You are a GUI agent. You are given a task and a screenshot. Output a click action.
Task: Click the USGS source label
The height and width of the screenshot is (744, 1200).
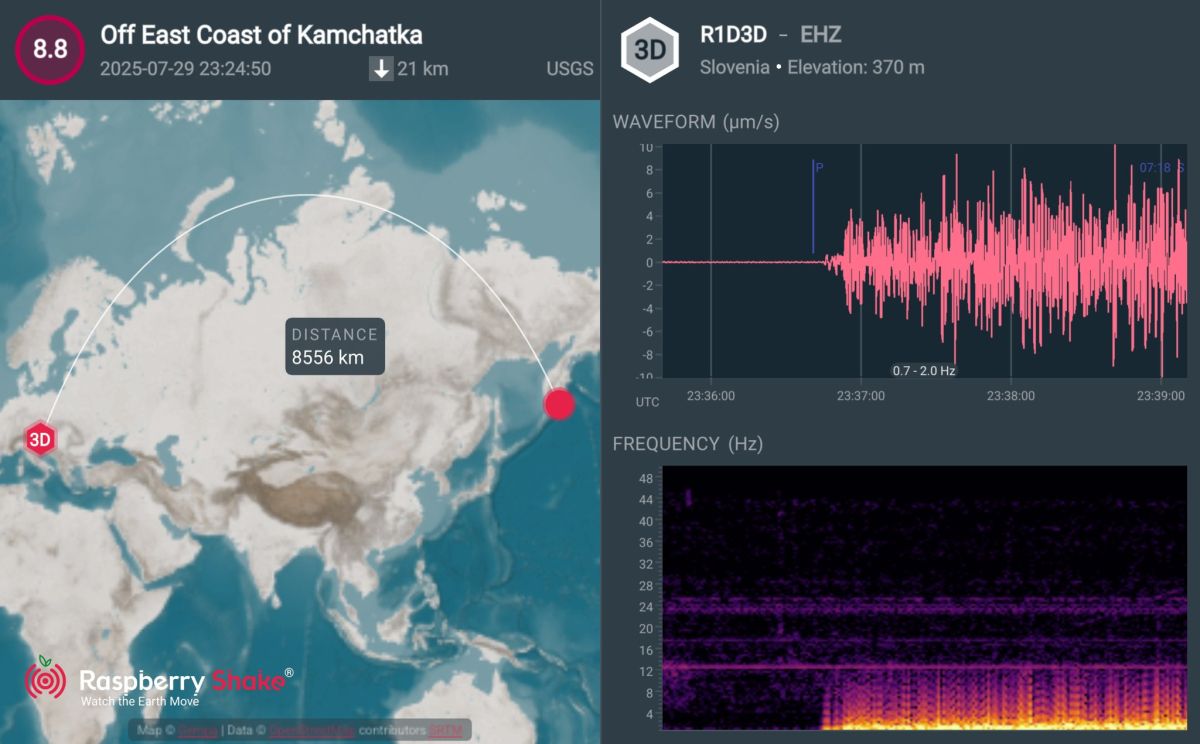(x=570, y=69)
